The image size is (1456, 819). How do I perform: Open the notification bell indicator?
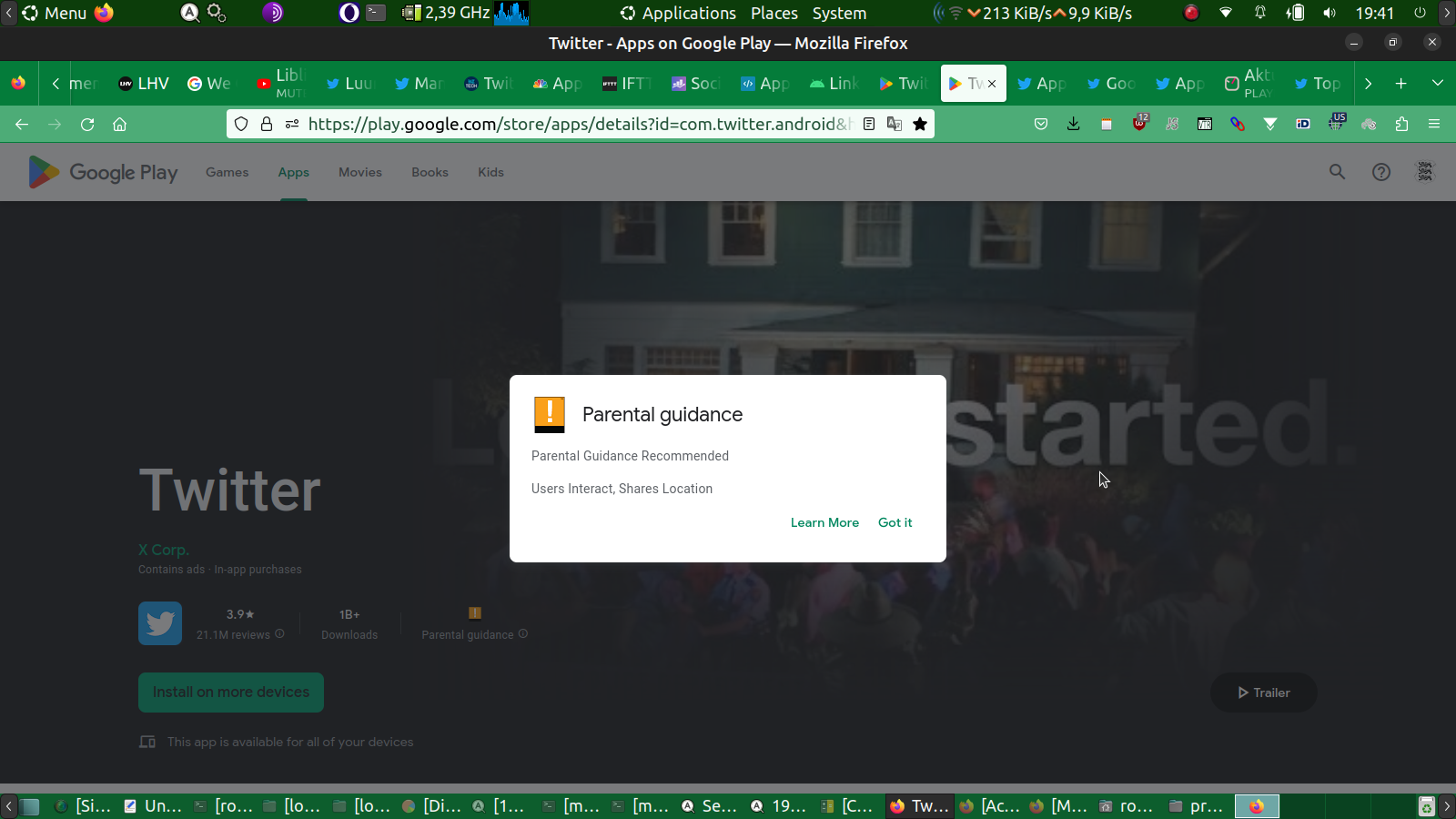[x=1260, y=13]
